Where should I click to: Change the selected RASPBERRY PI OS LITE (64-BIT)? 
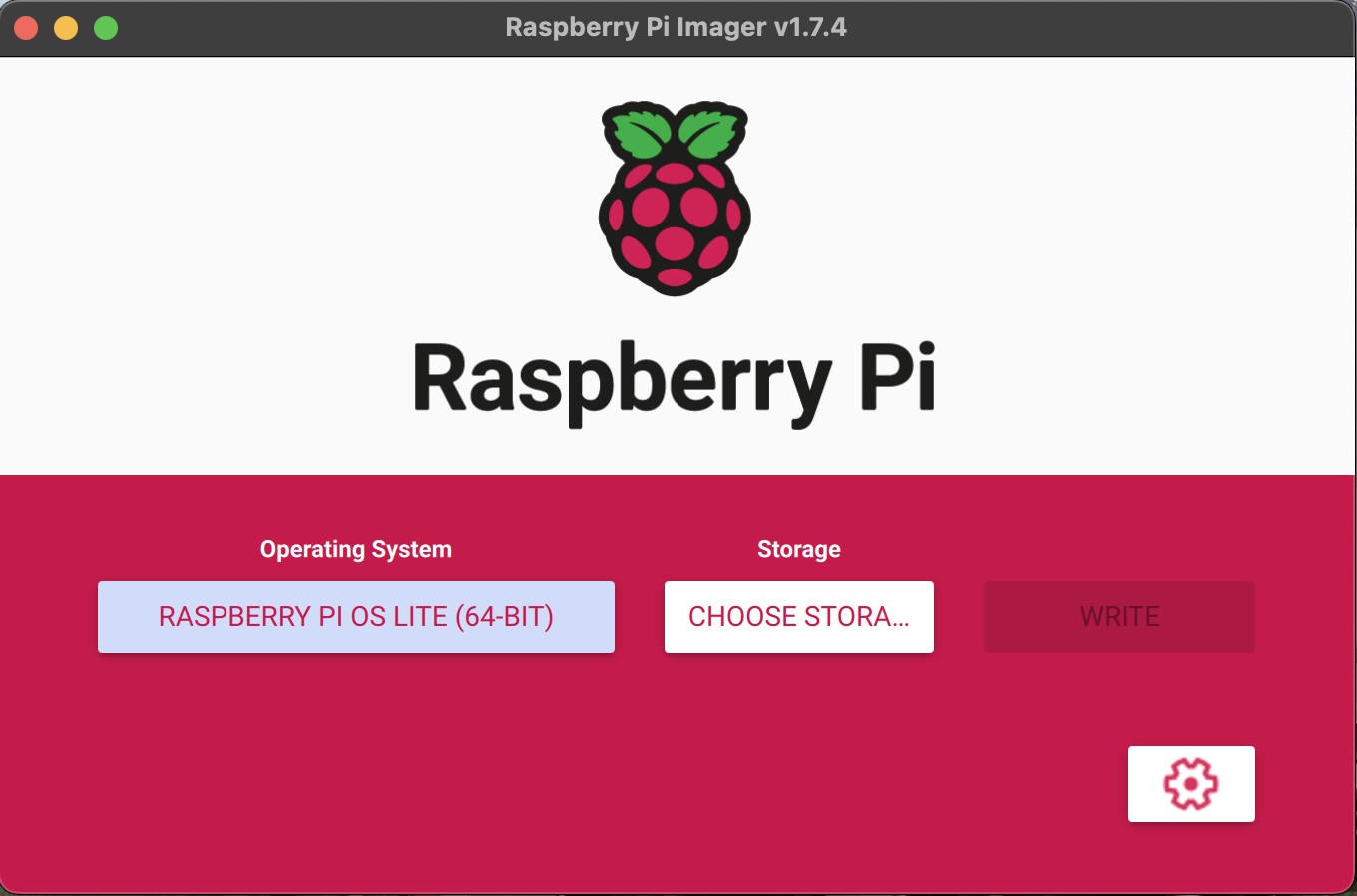356,616
